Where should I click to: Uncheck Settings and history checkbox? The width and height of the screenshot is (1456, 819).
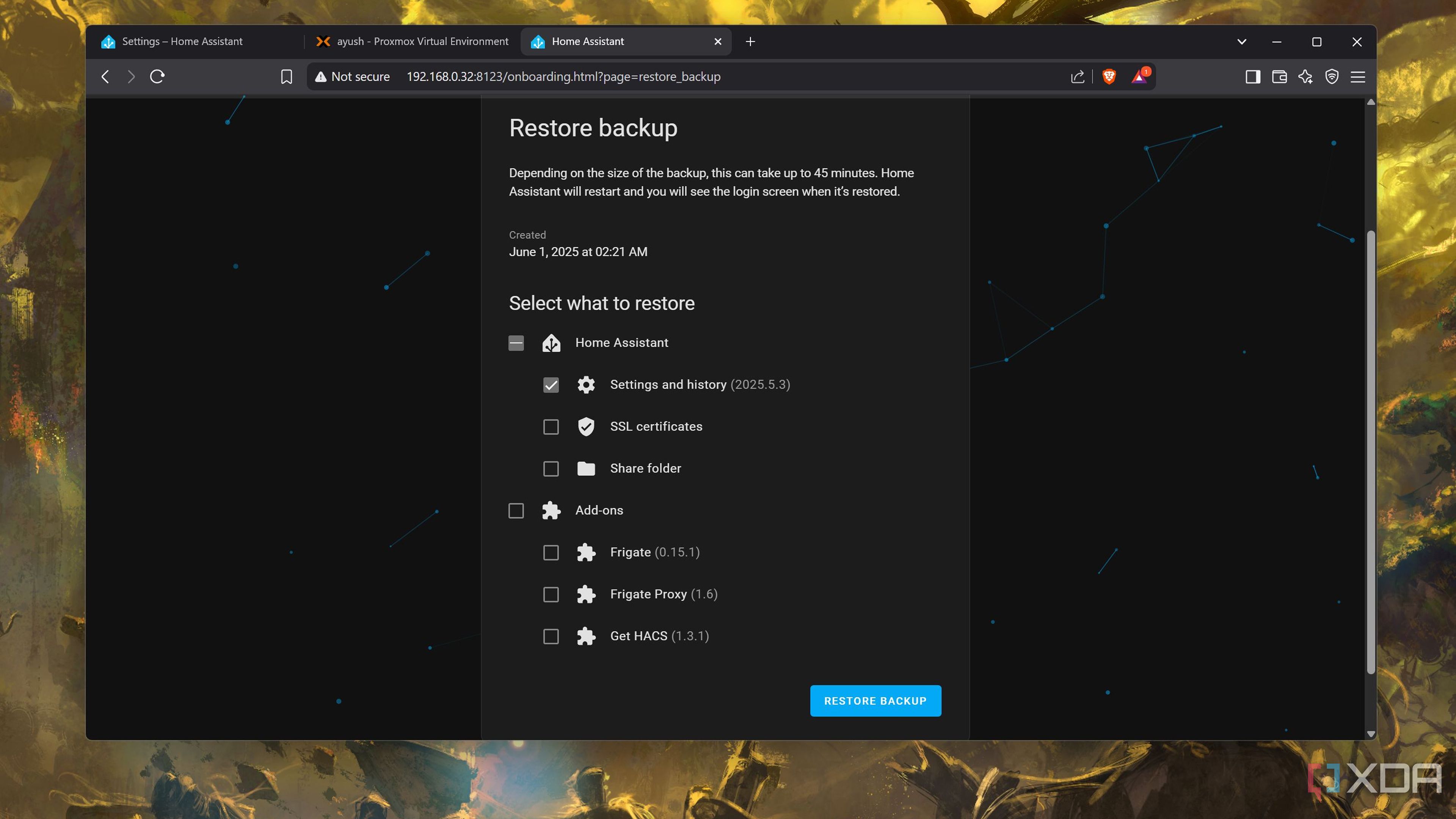(x=551, y=385)
